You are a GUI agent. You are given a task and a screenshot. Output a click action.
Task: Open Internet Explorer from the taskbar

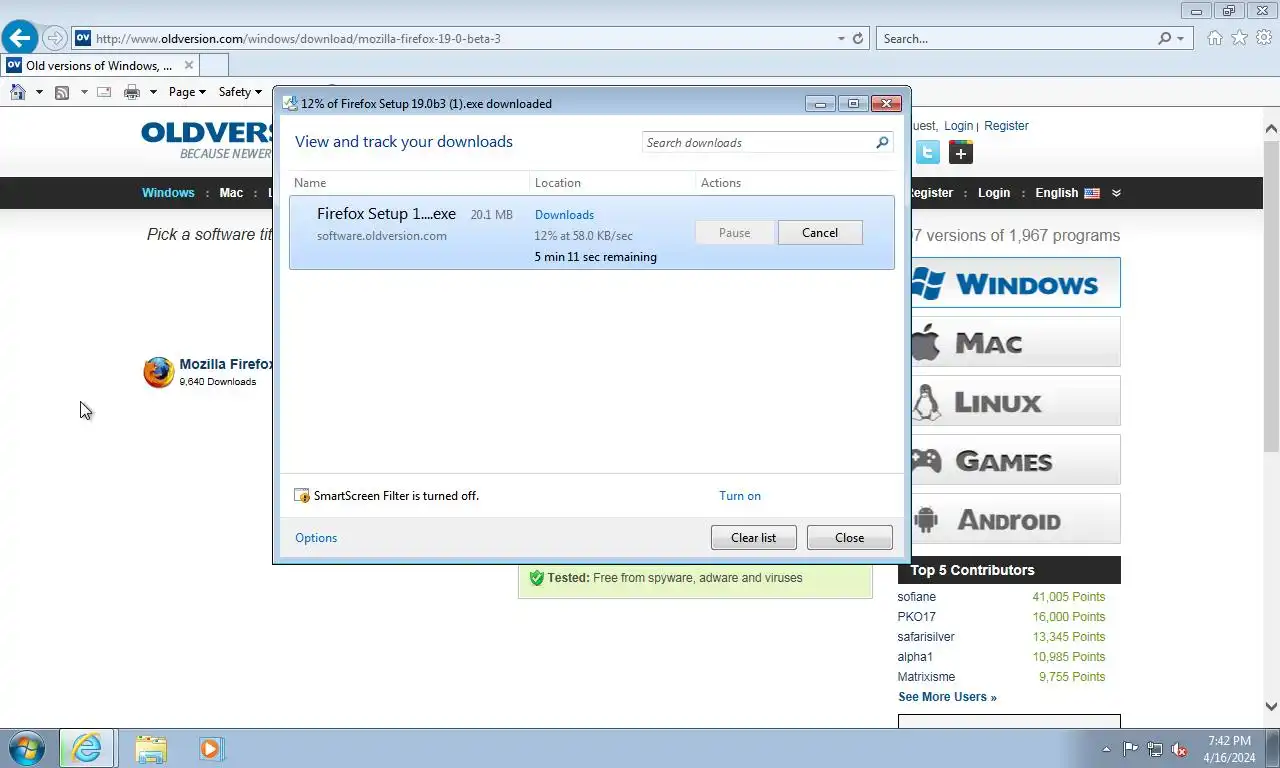tap(87, 748)
